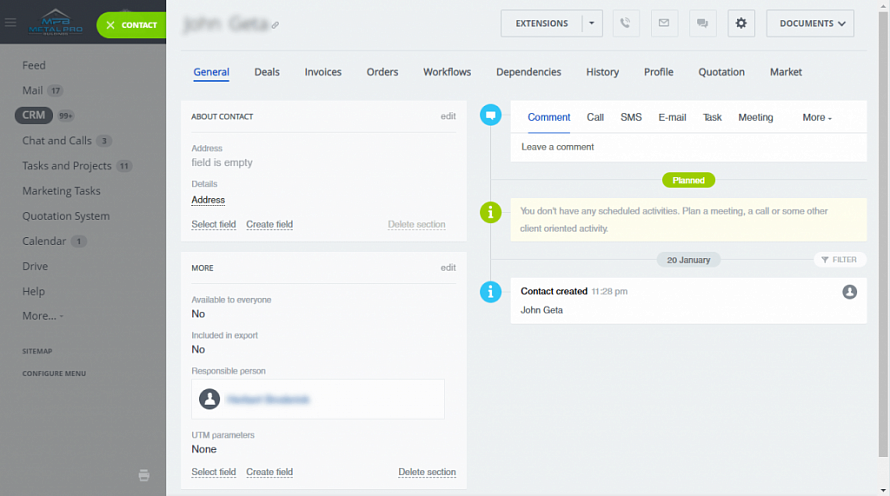890x496 pixels.
Task: Expand the More menu in timeline tabs
Action: [816, 118]
